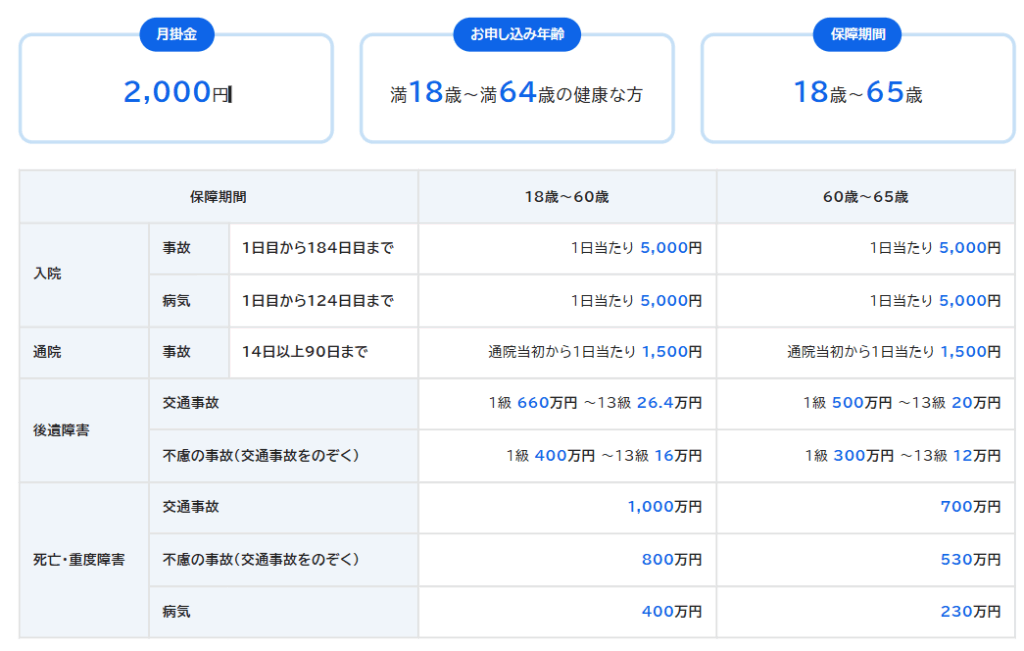The image size is (1024, 651).
Task: Select the 2,000円 monthly premium amount
Action: click(176, 94)
